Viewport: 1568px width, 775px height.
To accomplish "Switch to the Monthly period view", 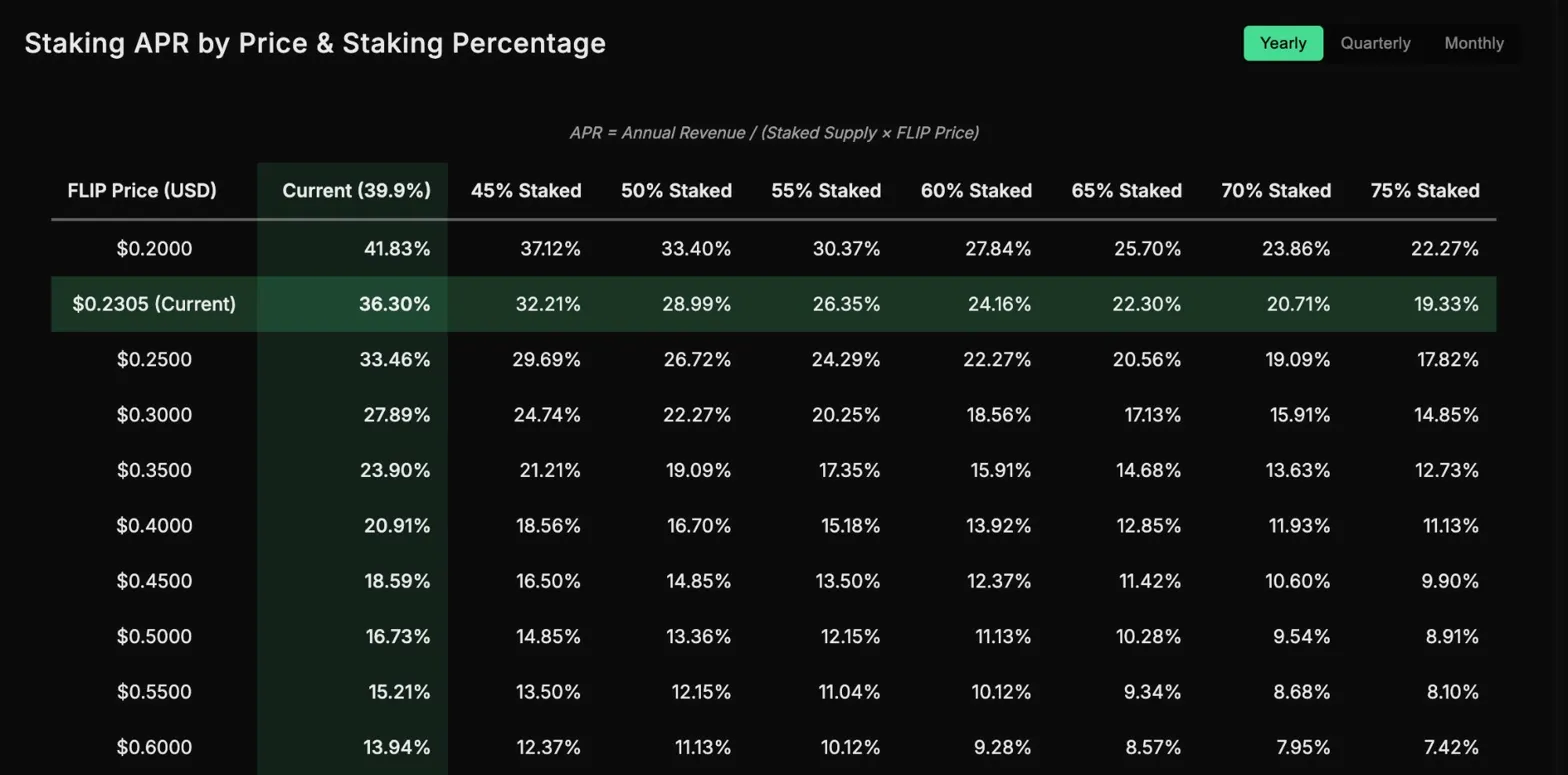I will (x=1474, y=43).
